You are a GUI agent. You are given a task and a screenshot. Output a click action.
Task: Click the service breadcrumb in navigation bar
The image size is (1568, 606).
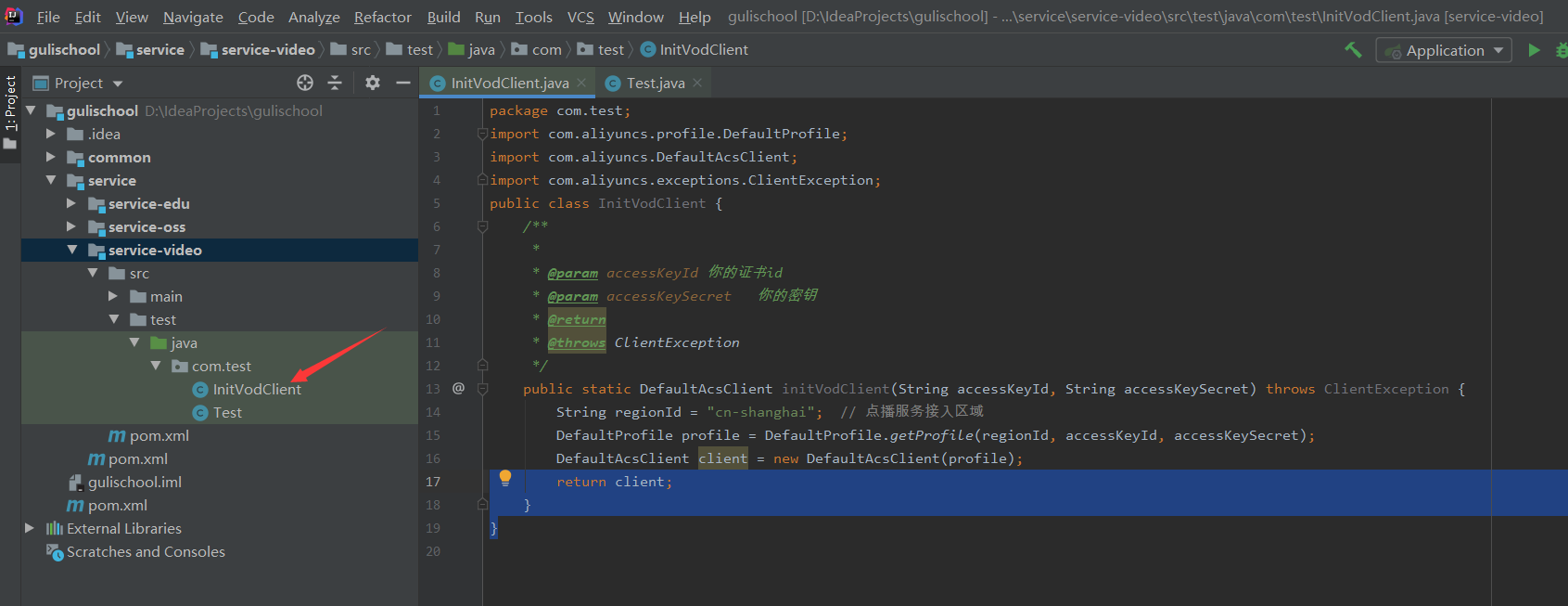150,49
